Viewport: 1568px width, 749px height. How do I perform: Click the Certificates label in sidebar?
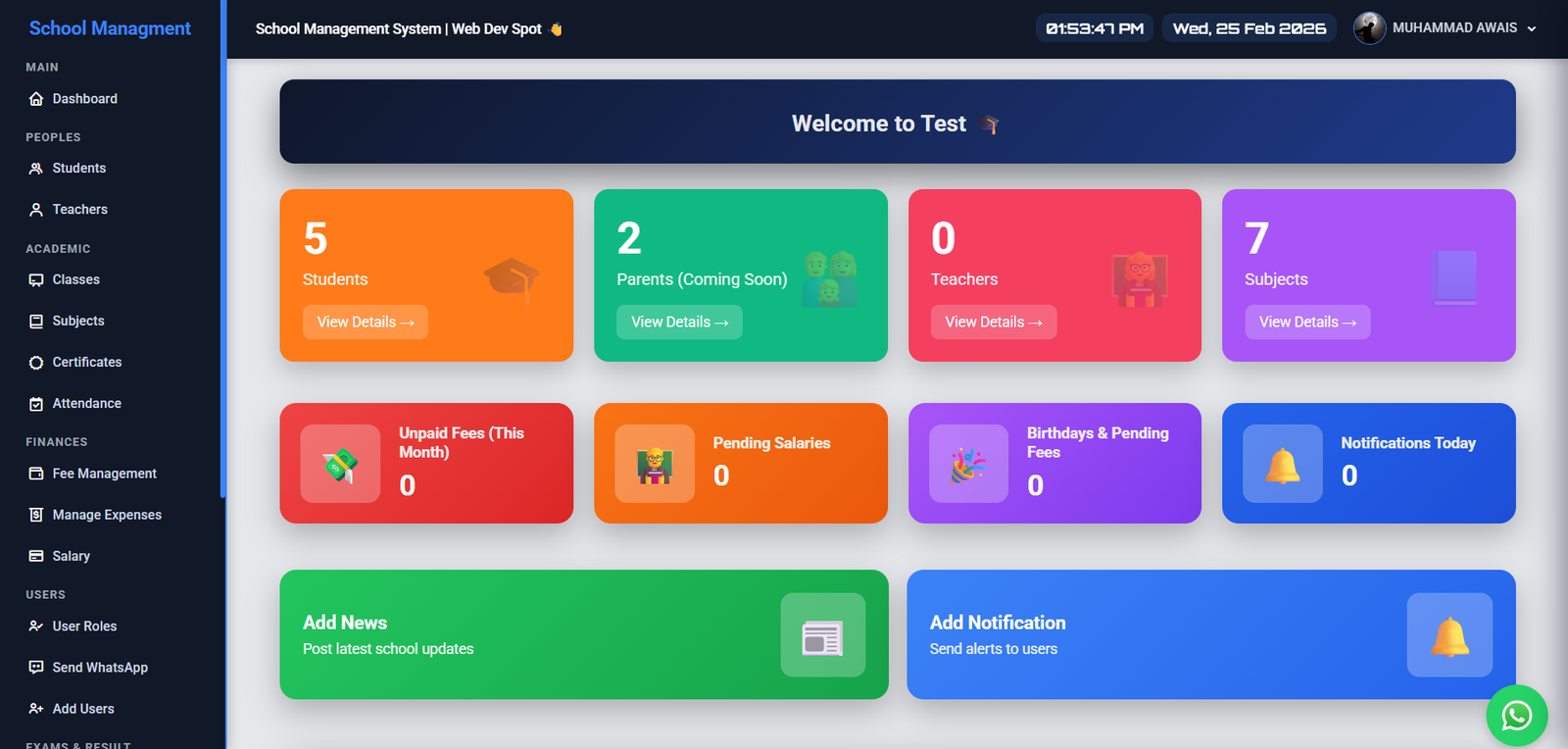[x=87, y=363]
